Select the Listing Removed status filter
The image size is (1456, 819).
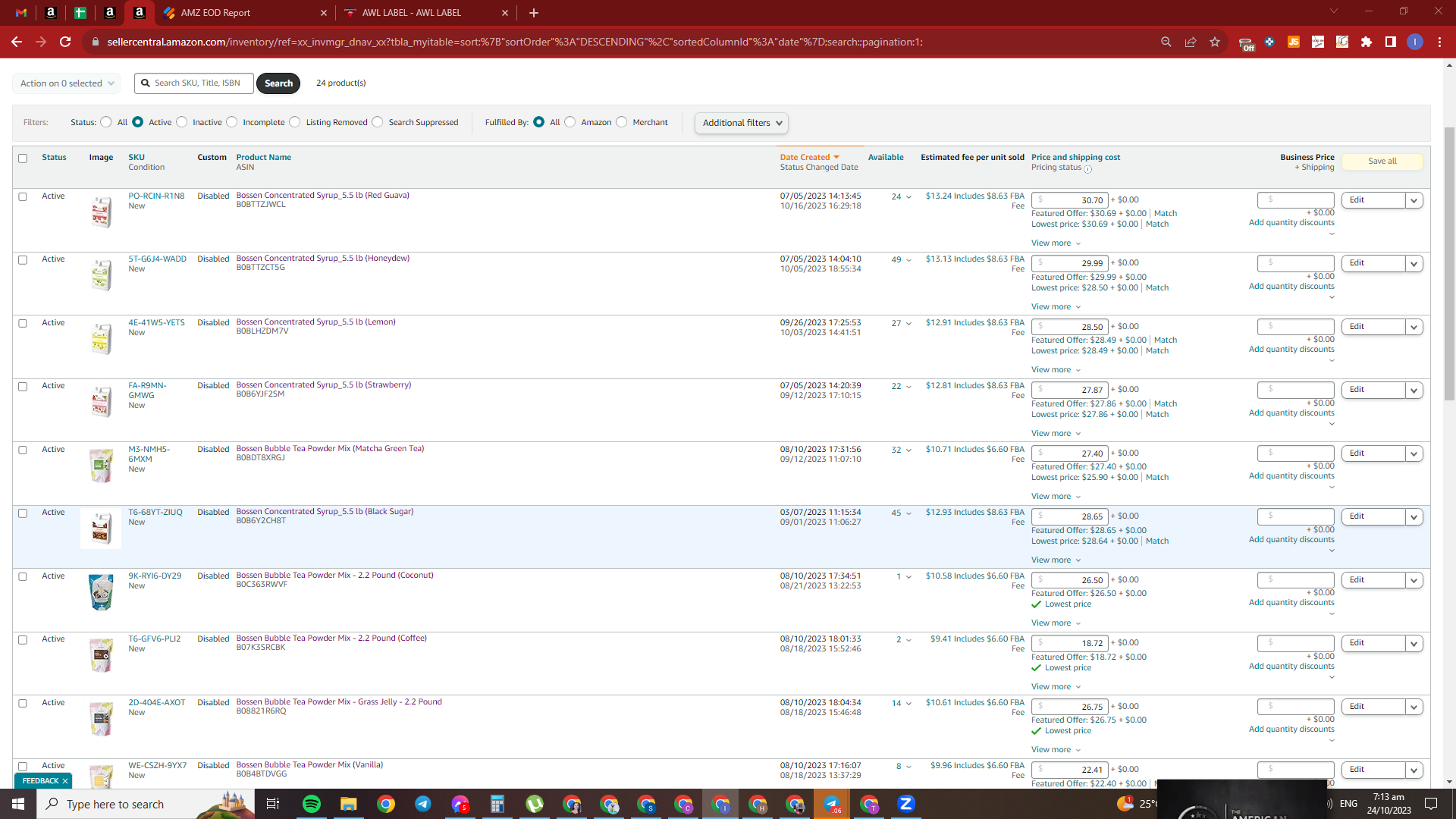(x=295, y=122)
